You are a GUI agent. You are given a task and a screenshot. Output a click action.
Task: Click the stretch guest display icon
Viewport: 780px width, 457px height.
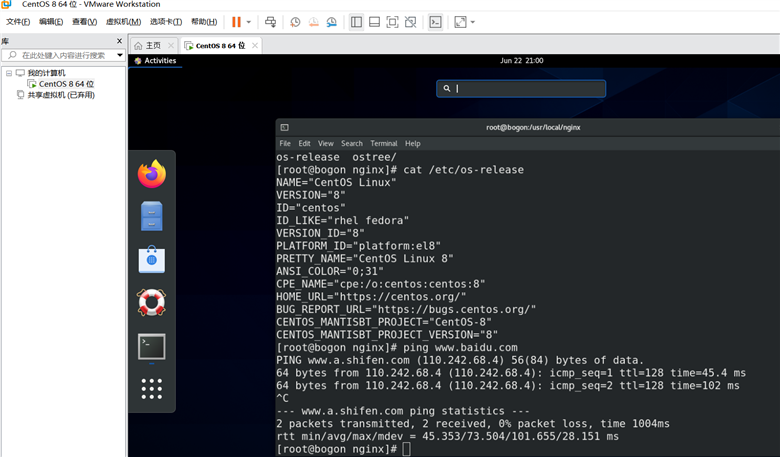point(460,22)
